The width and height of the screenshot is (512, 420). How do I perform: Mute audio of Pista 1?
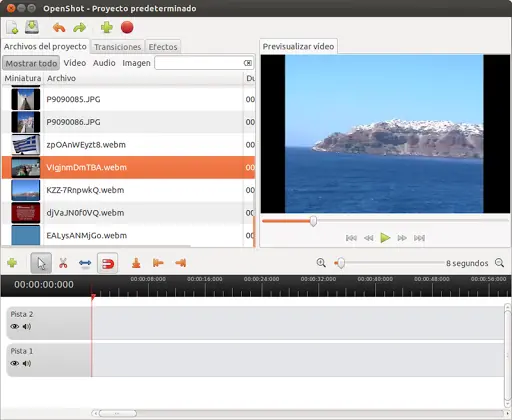click(27, 363)
